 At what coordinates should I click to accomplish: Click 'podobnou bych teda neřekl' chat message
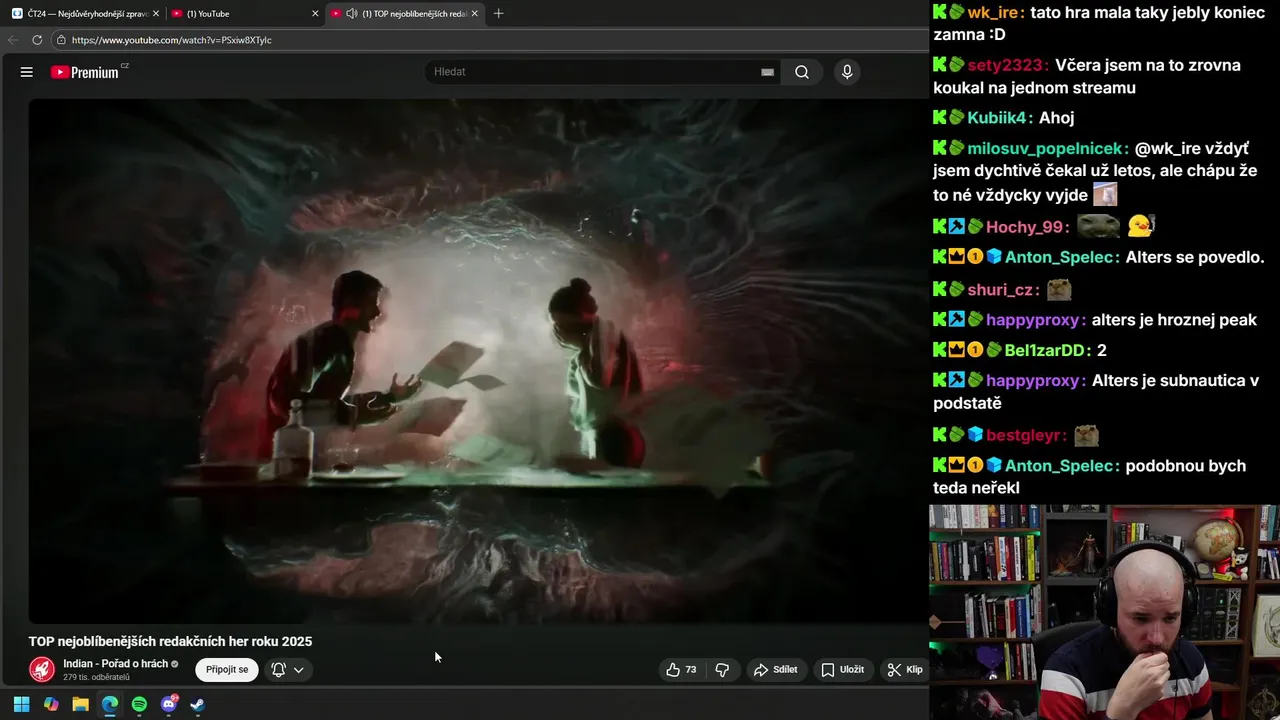pyautogui.click(x=1090, y=477)
